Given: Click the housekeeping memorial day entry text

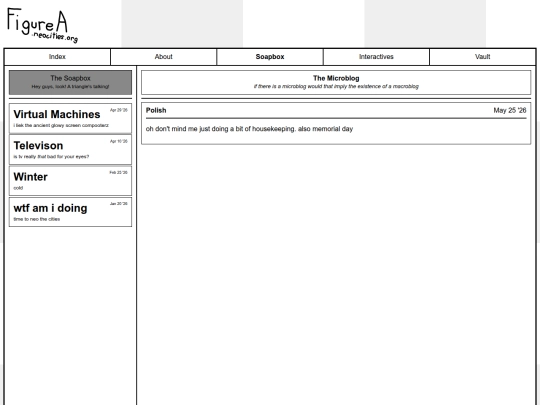Looking at the screenshot, I should click(249, 129).
